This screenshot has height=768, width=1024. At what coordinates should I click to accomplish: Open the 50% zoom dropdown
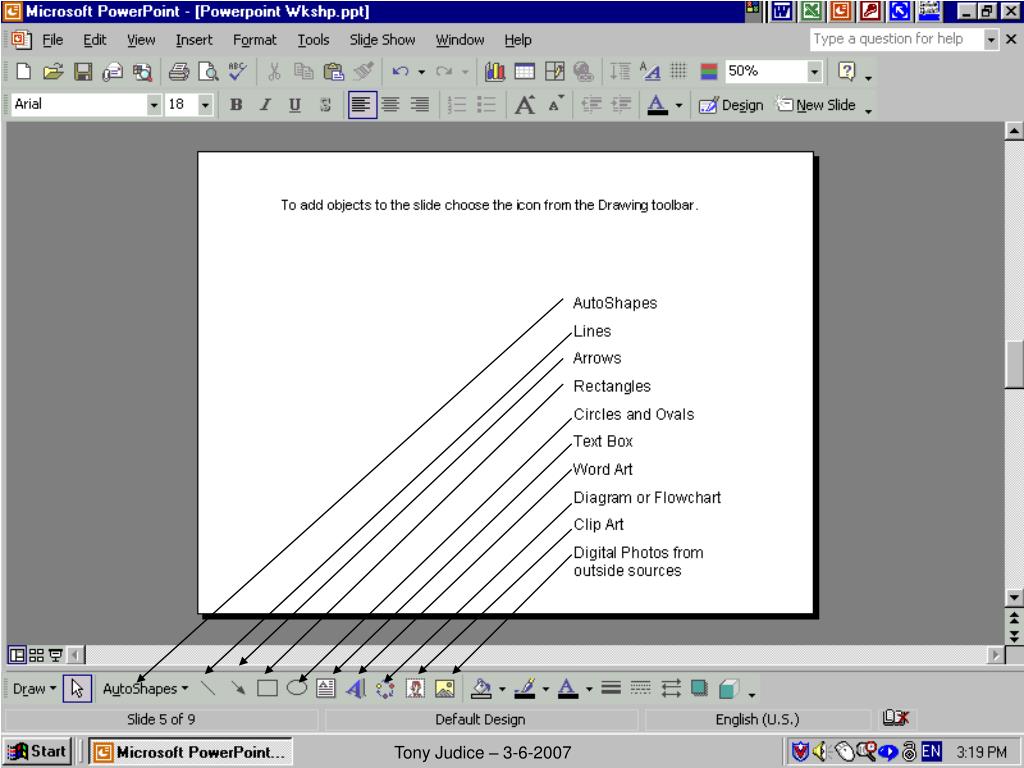tap(814, 71)
